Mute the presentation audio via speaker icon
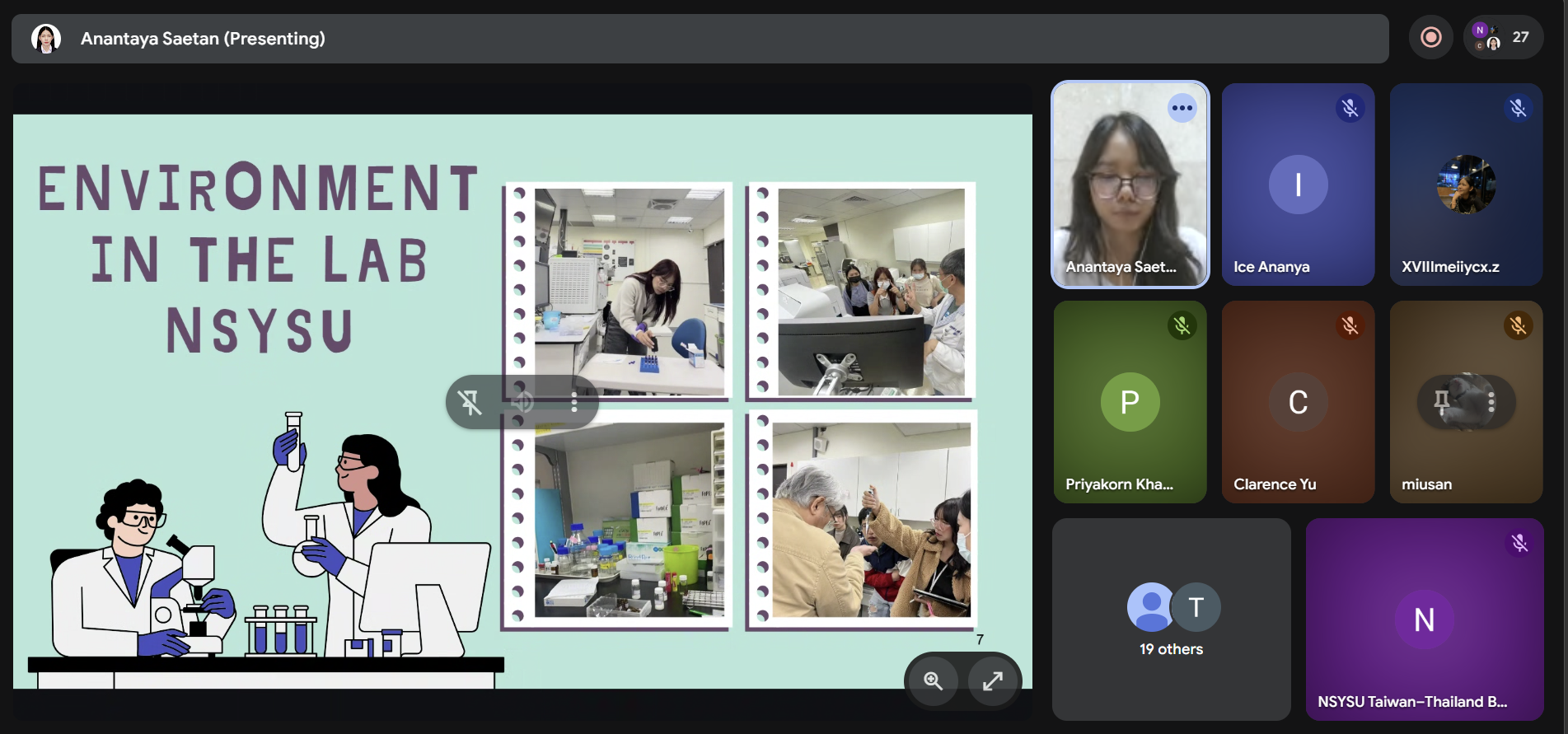 coord(522,402)
